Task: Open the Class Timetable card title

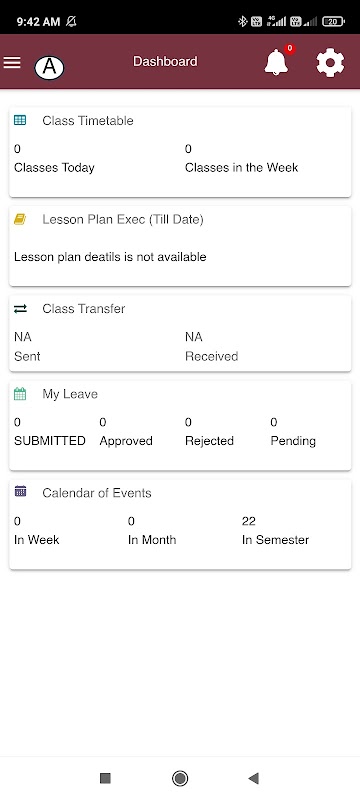Action: pos(88,120)
